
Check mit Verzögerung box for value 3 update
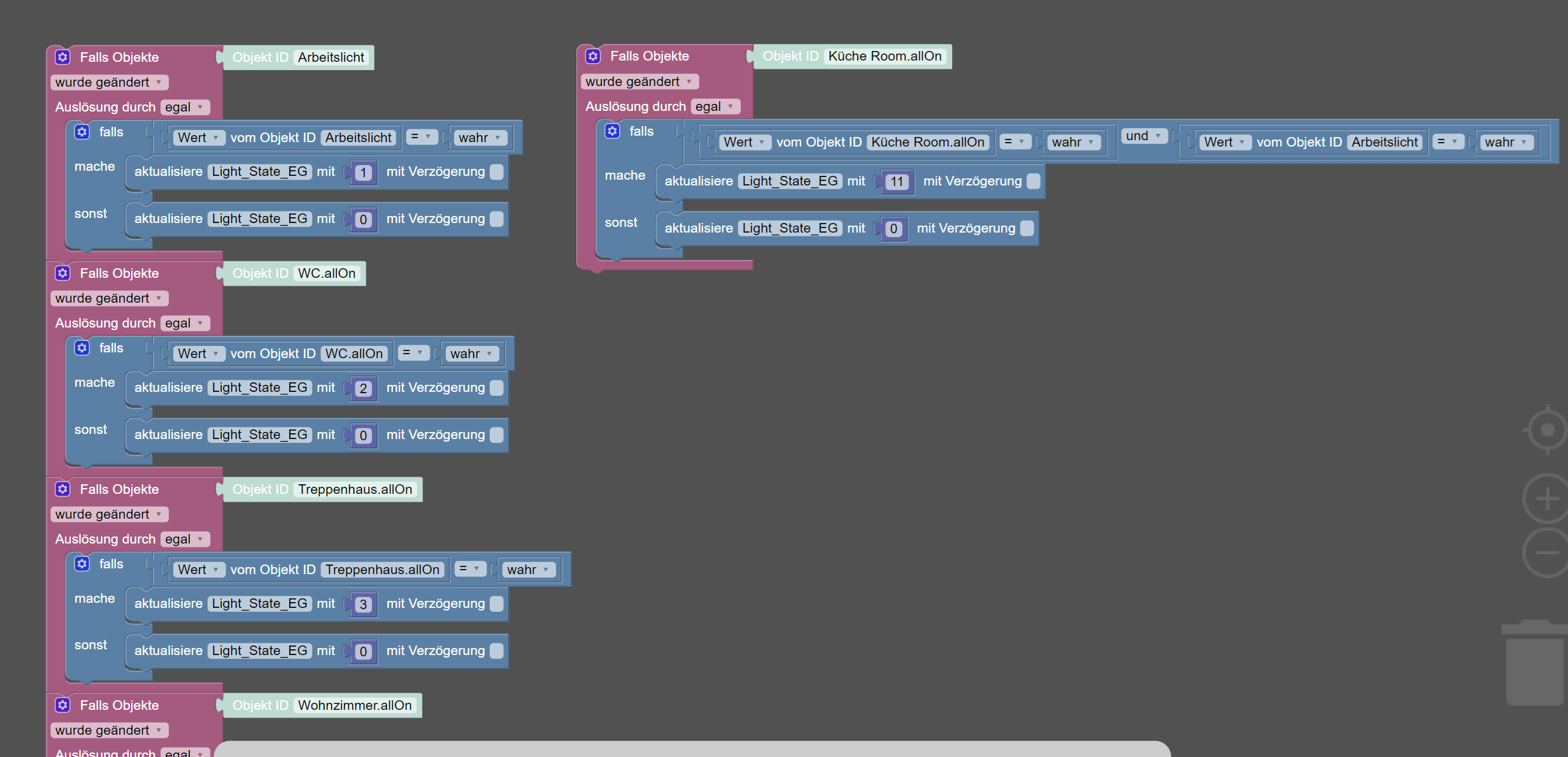pyautogui.click(x=497, y=604)
